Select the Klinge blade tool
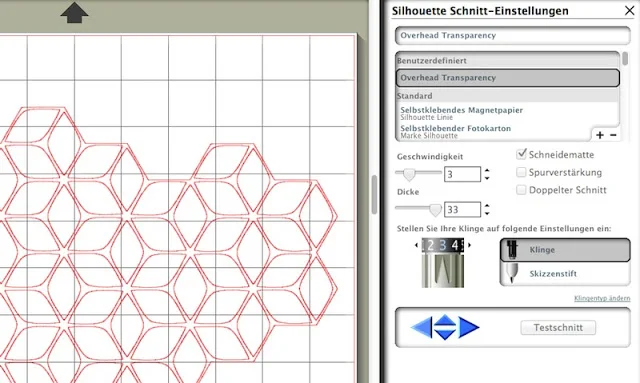The width and height of the screenshot is (640, 383). tap(565, 250)
